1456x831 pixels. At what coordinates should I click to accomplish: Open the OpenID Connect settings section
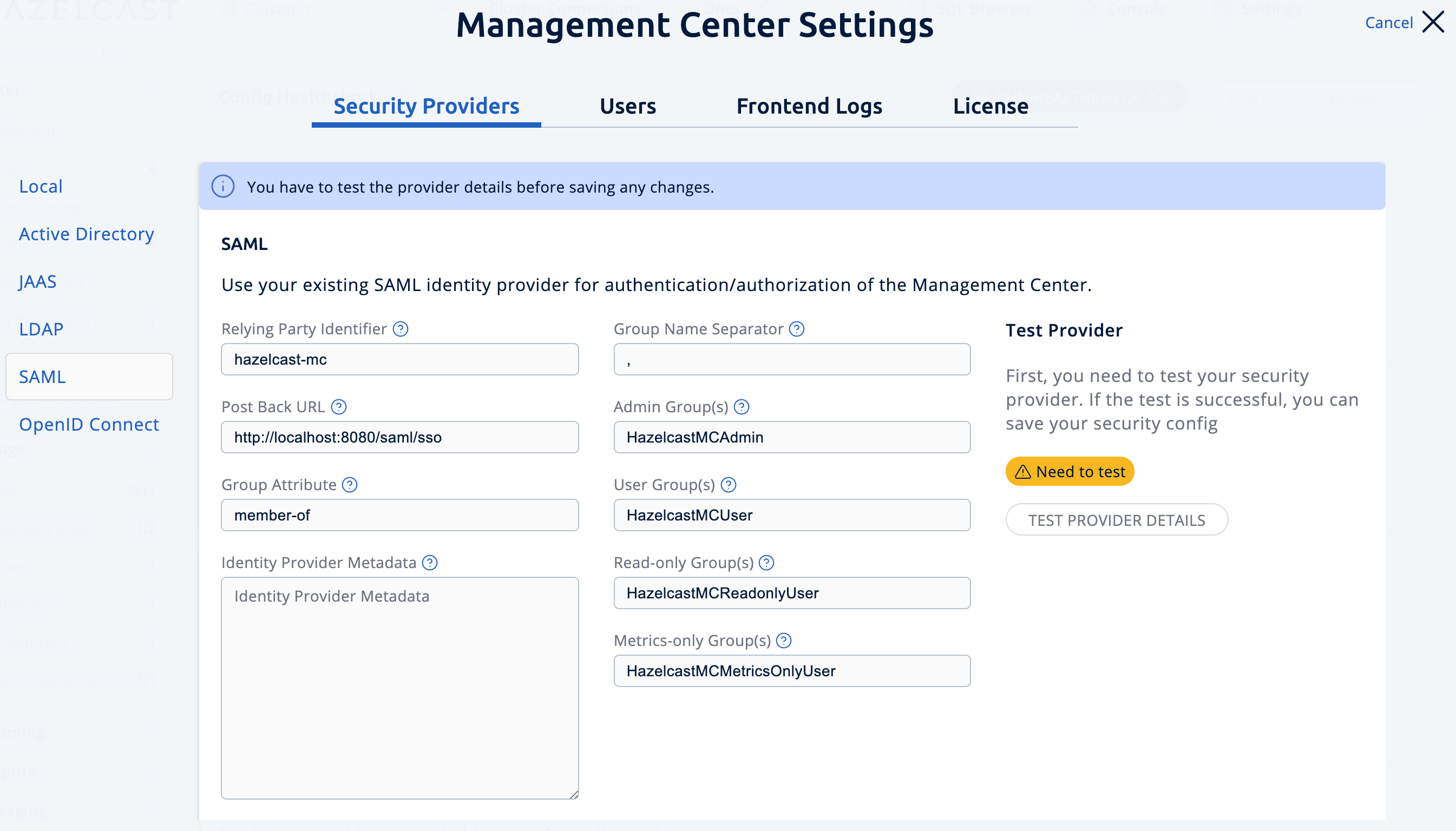click(x=89, y=424)
